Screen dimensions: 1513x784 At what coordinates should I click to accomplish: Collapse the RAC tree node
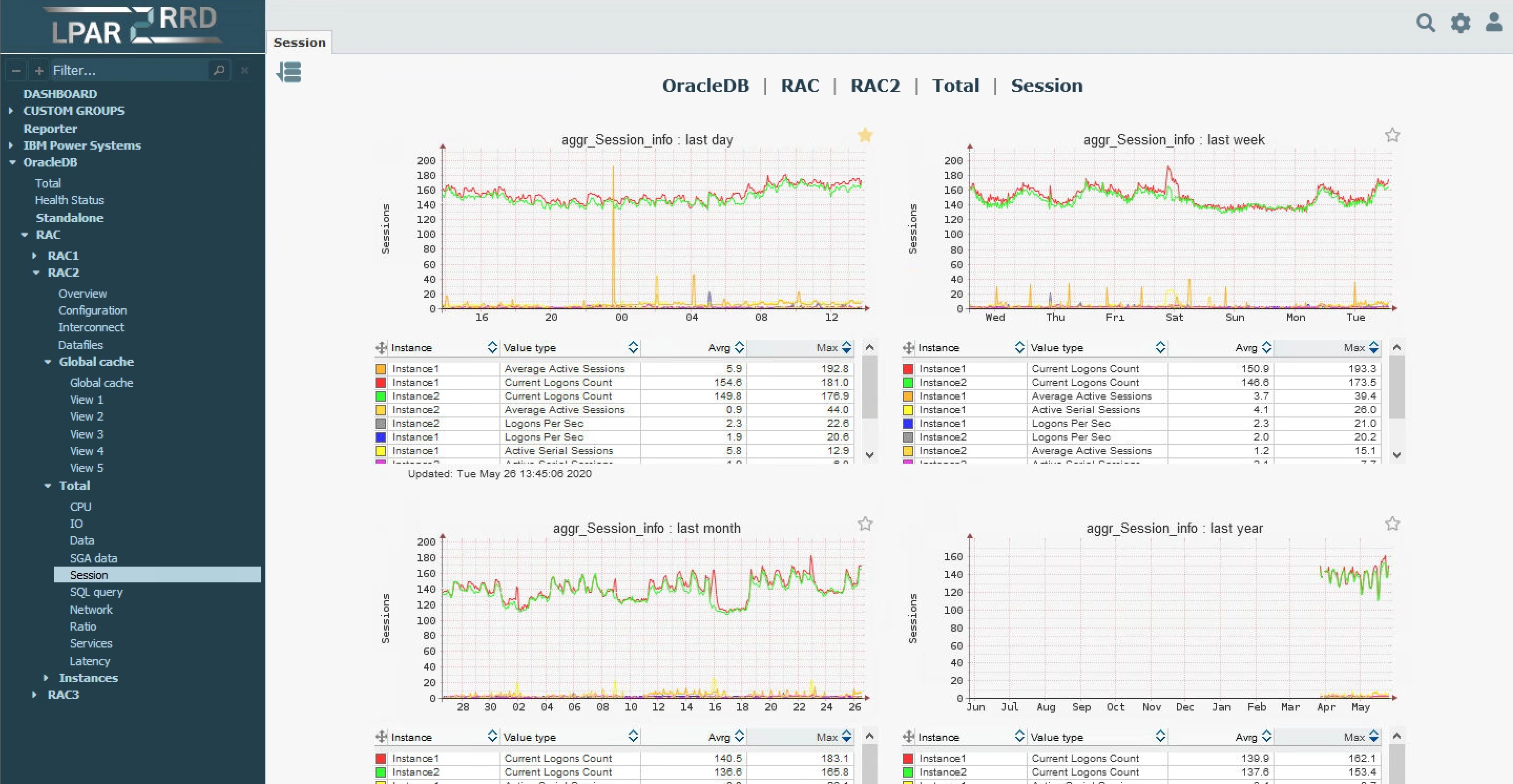tap(25, 234)
